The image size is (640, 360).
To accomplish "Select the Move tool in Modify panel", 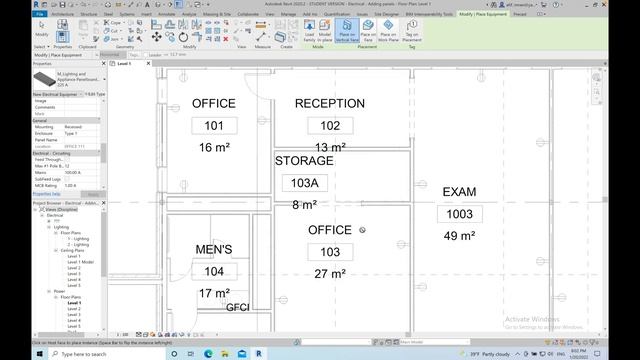I will point(156,38).
